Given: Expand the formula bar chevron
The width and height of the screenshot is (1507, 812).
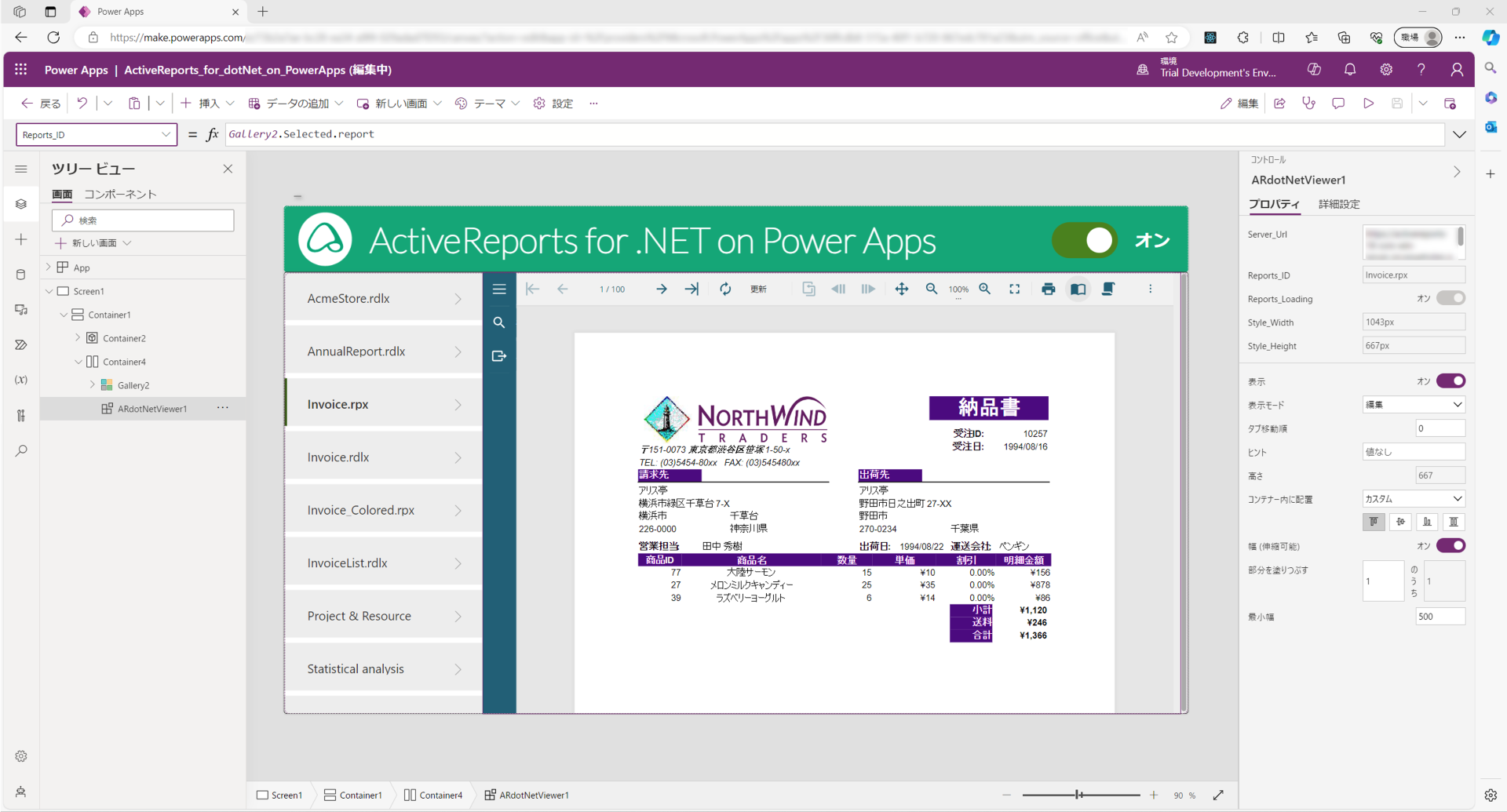Looking at the screenshot, I should (1459, 134).
